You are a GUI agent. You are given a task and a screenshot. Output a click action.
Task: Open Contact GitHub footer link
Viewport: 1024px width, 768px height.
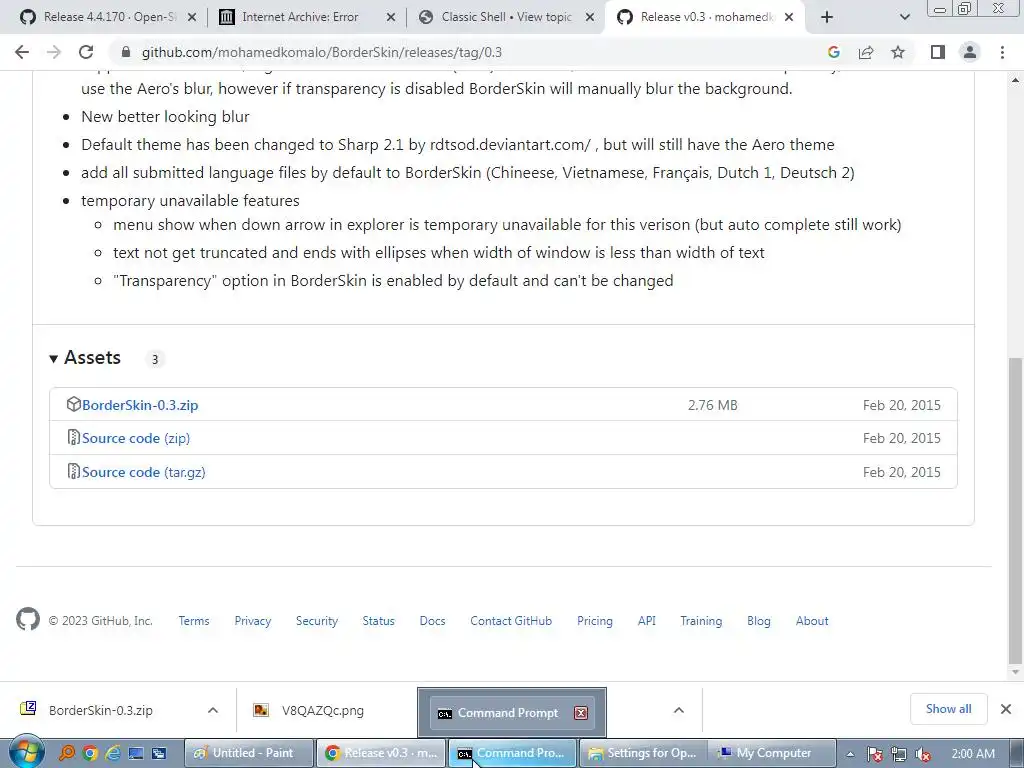pyautogui.click(x=511, y=621)
